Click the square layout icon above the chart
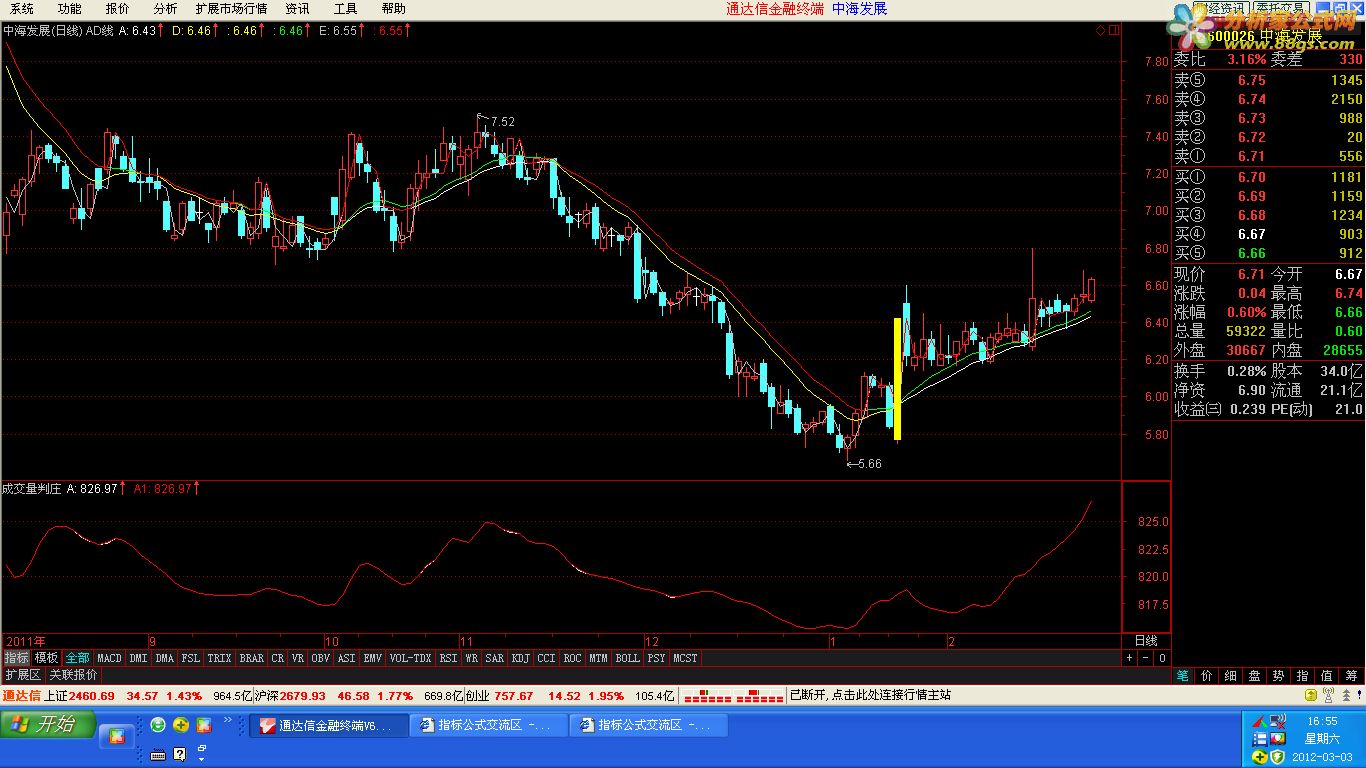This screenshot has height=768, width=1366. click(x=1112, y=31)
